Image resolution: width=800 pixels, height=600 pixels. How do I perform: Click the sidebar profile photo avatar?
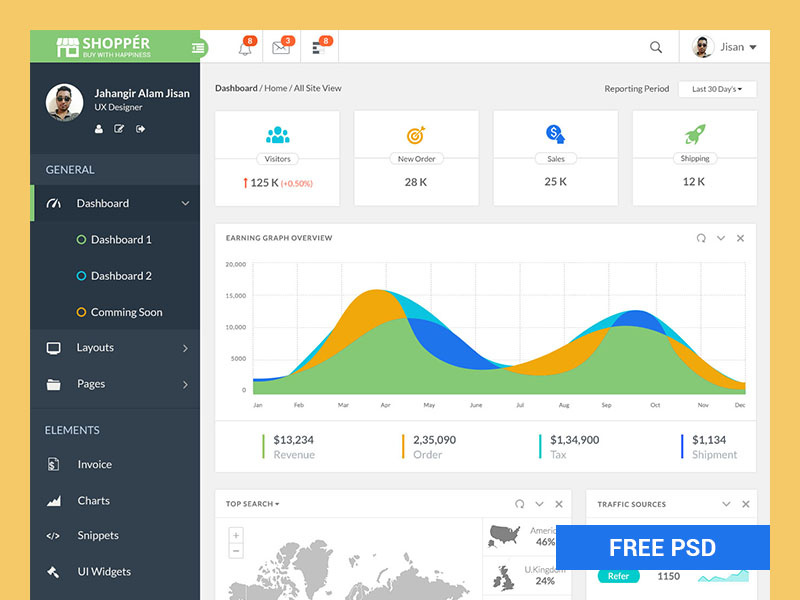point(64,103)
